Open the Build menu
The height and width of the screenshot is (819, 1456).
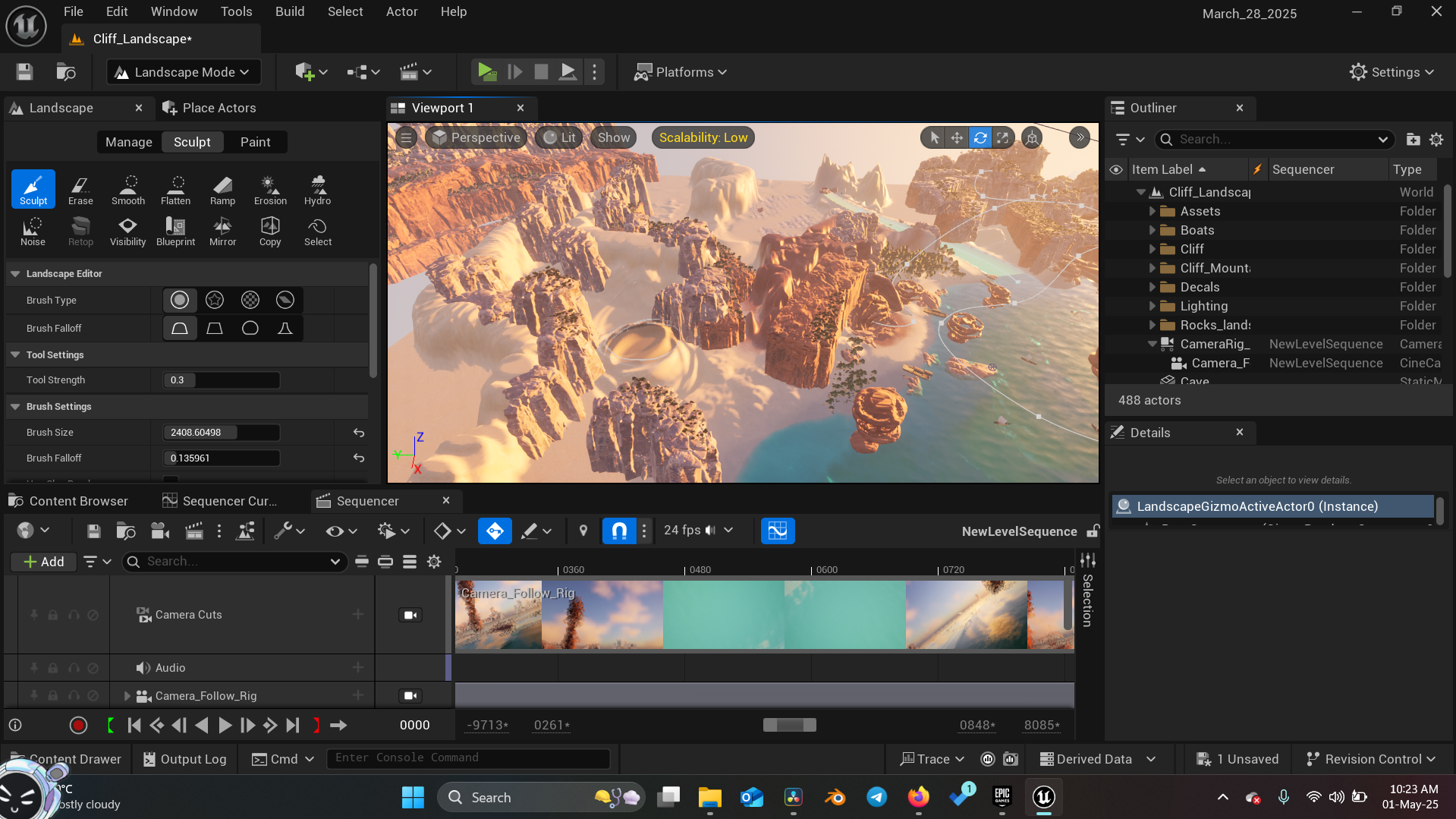click(x=289, y=11)
